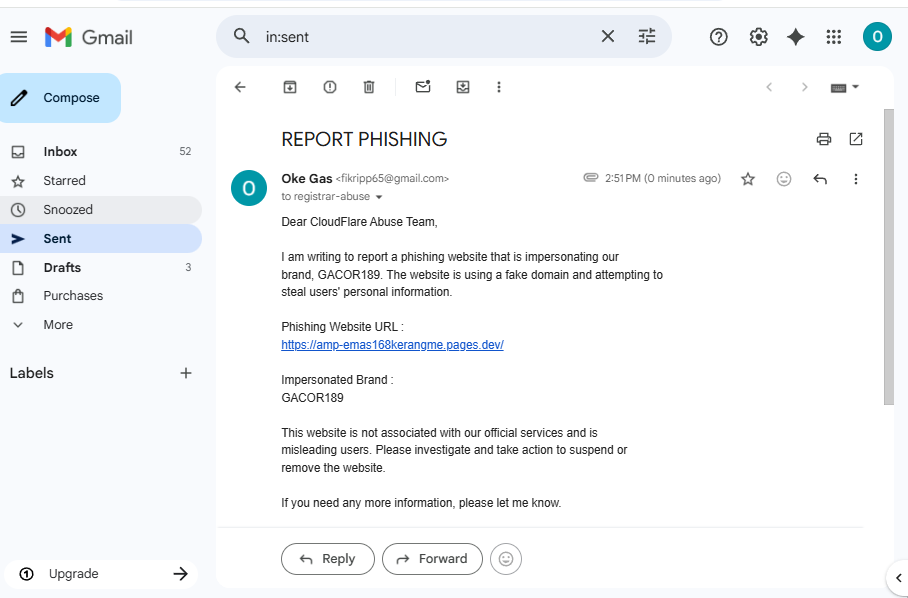This screenshot has height=598, width=908.
Task: Show details for recipient registrar-abuse
Action: pos(379,197)
